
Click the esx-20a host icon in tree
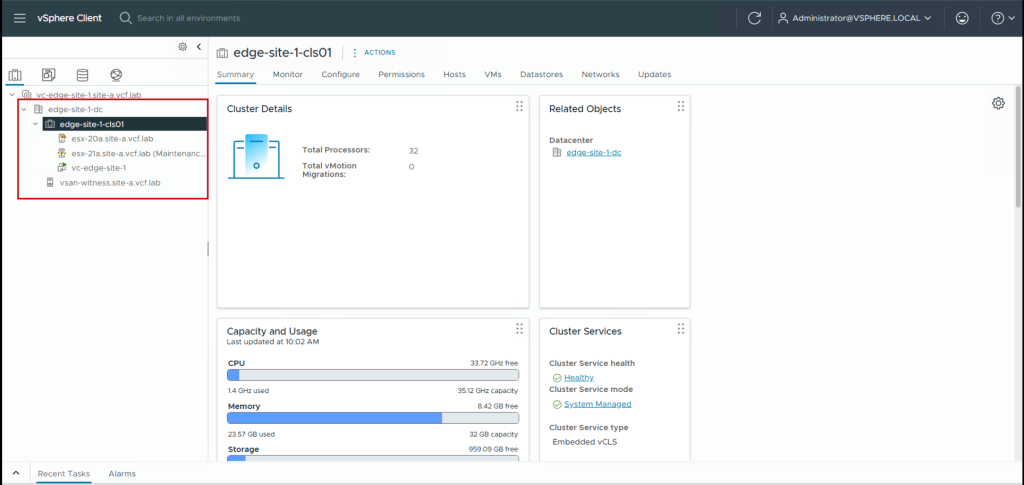(62, 138)
